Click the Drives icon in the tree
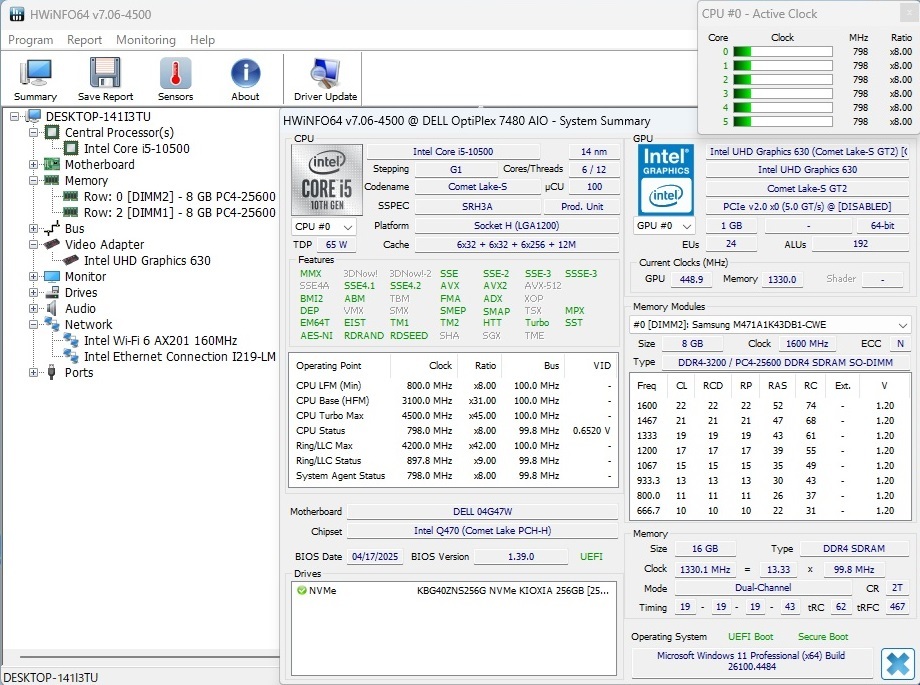The image size is (920, 685). [x=52, y=292]
